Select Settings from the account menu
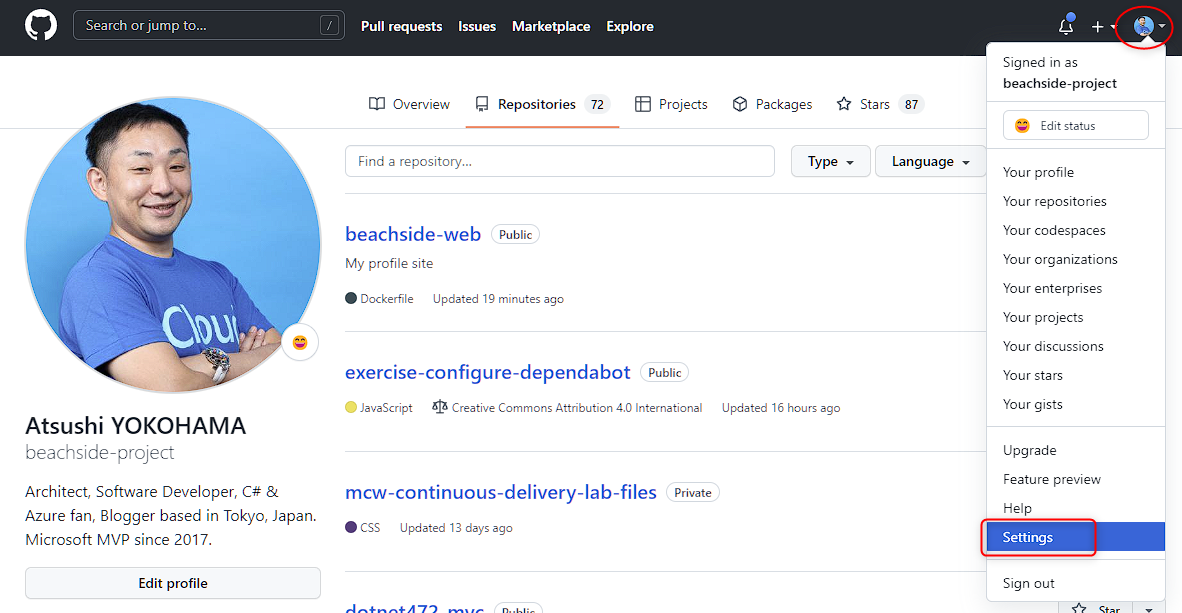 [x=1027, y=537]
